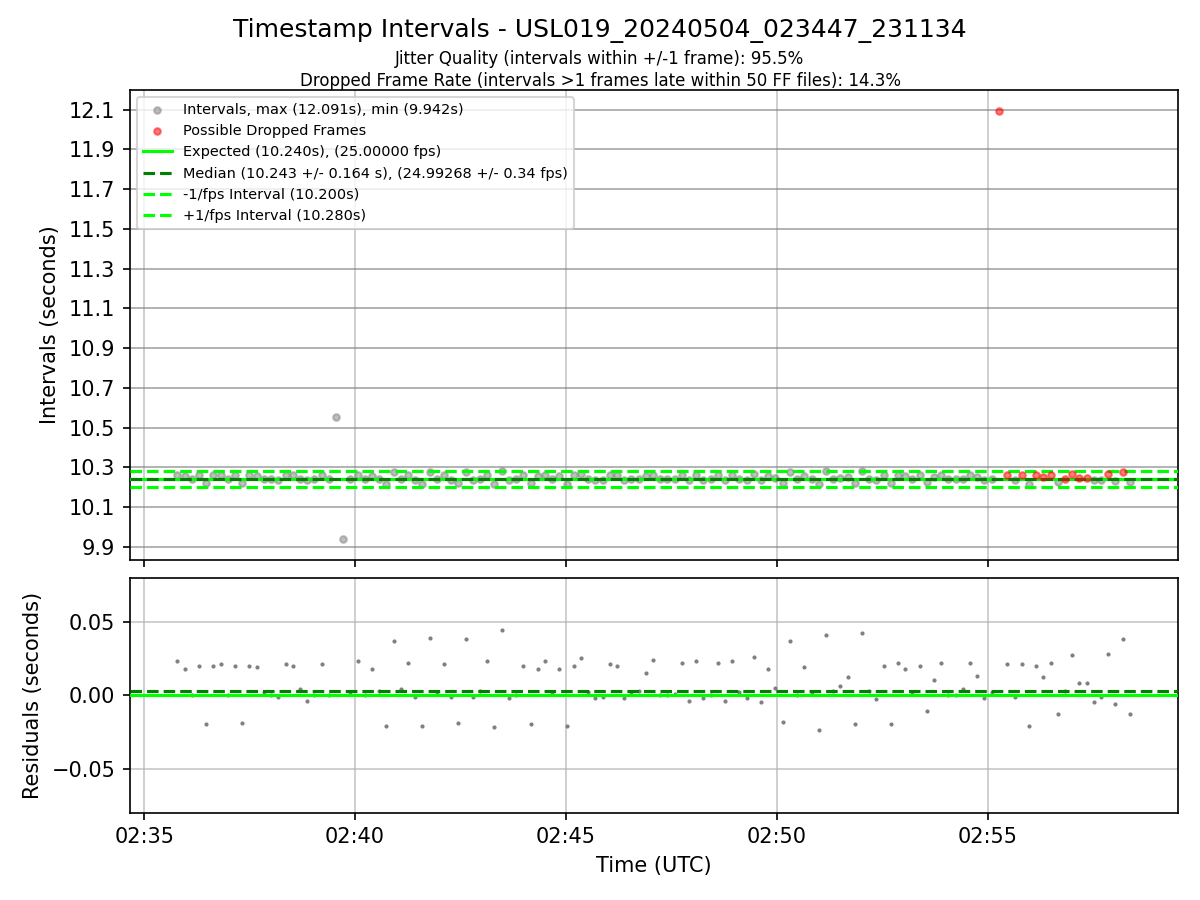
Task: Click the 02:50 x-axis tick label
Action: tap(777, 834)
